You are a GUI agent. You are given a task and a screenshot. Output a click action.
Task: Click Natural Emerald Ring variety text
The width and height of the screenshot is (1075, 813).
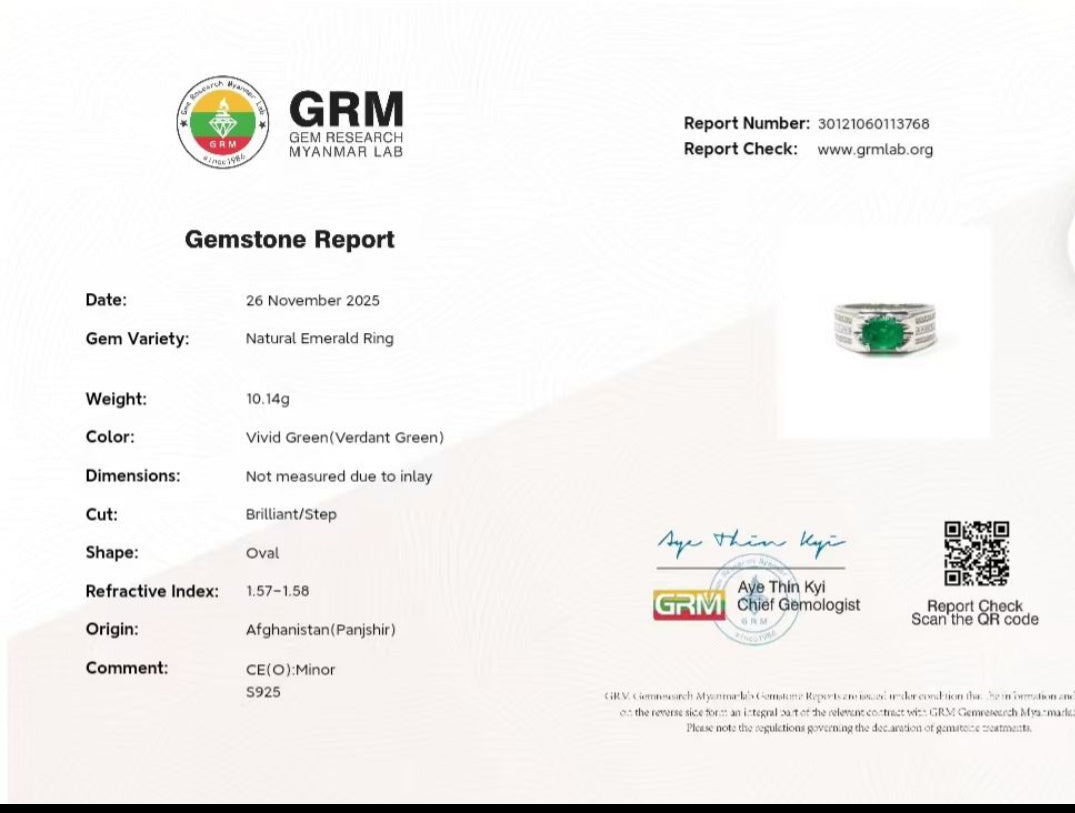point(319,339)
